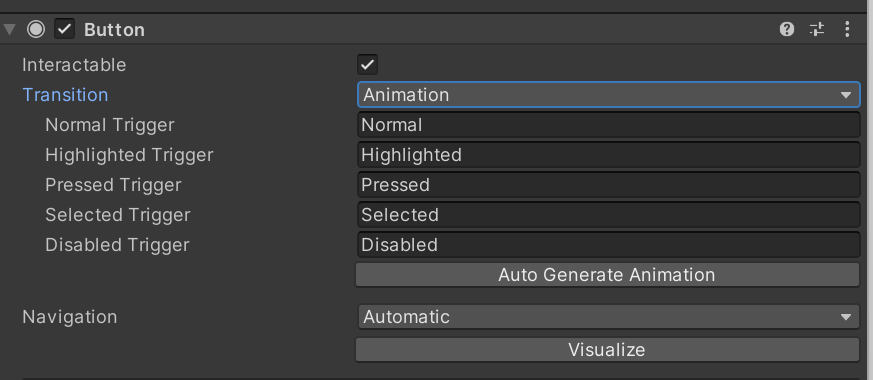Select the Transition property label
This screenshot has height=380, width=873.
(x=65, y=95)
